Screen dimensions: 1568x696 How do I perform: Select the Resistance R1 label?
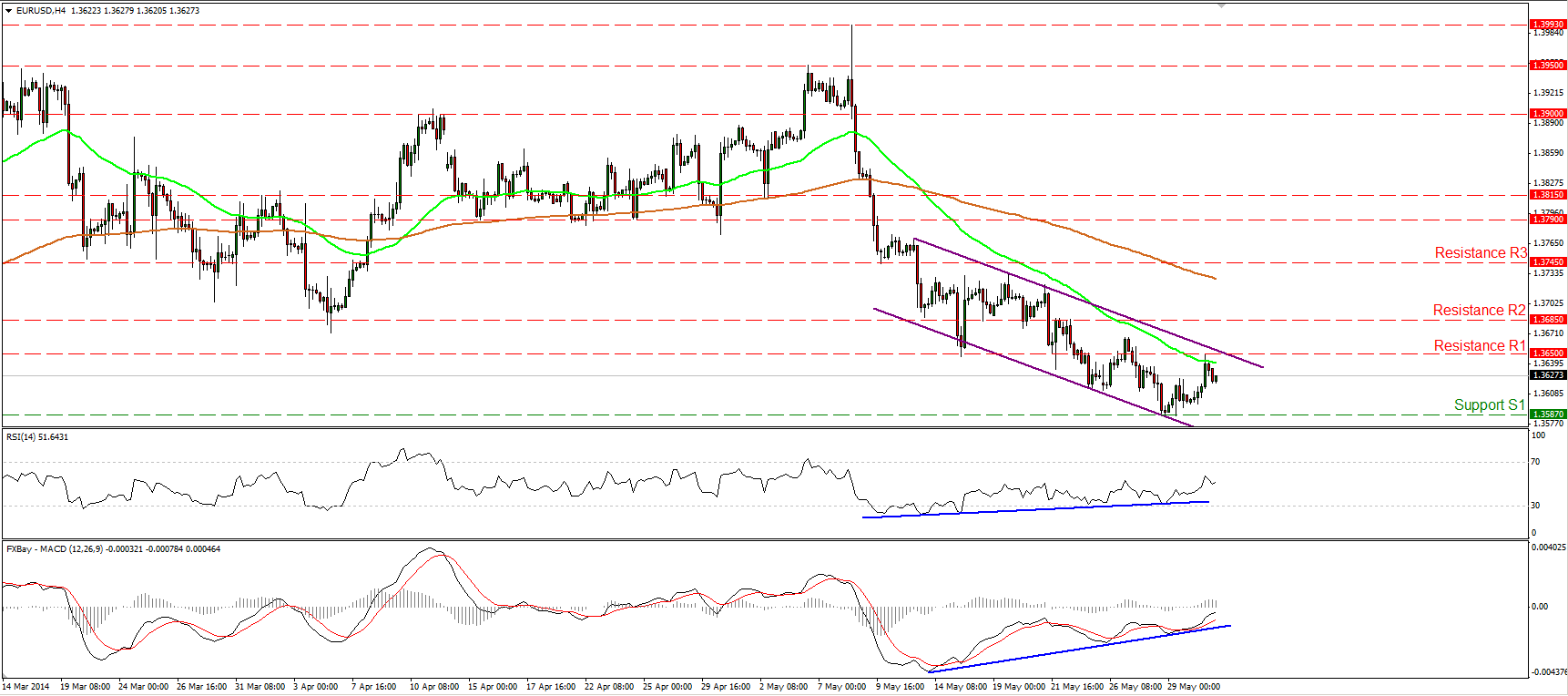pyautogui.click(x=1480, y=346)
